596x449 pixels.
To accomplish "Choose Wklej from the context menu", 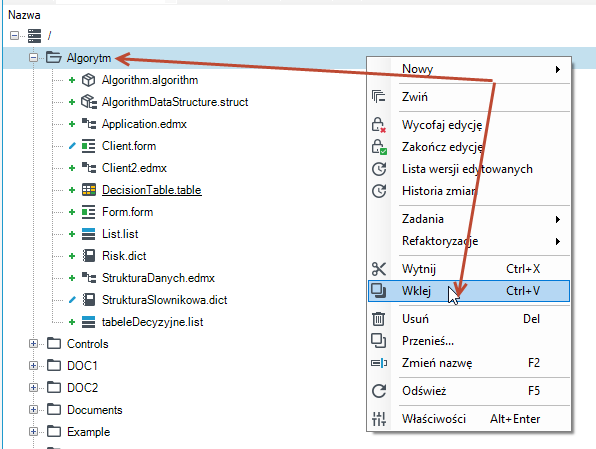I will (x=469, y=291).
